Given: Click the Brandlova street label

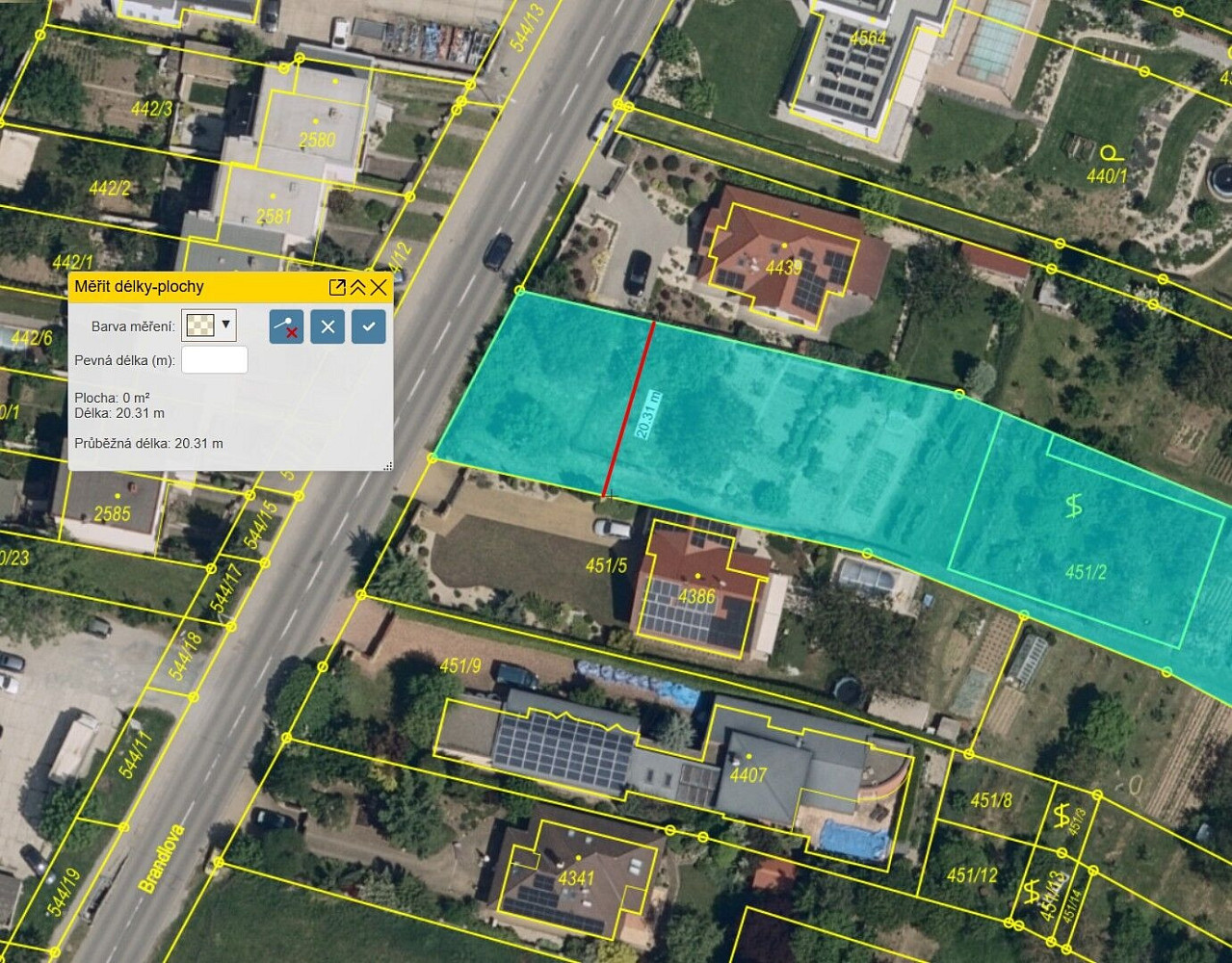Looking at the screenshot, I should click(161, 859).
